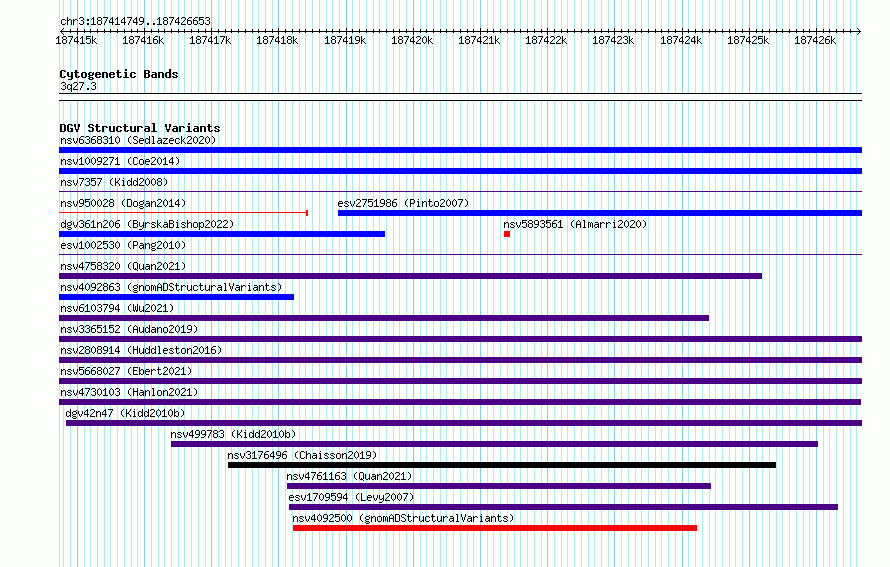The width and height of the screenshot is (890, 567).
Task: Click the nsv950028 (Dogan2014) label
Action: [123, 203]
